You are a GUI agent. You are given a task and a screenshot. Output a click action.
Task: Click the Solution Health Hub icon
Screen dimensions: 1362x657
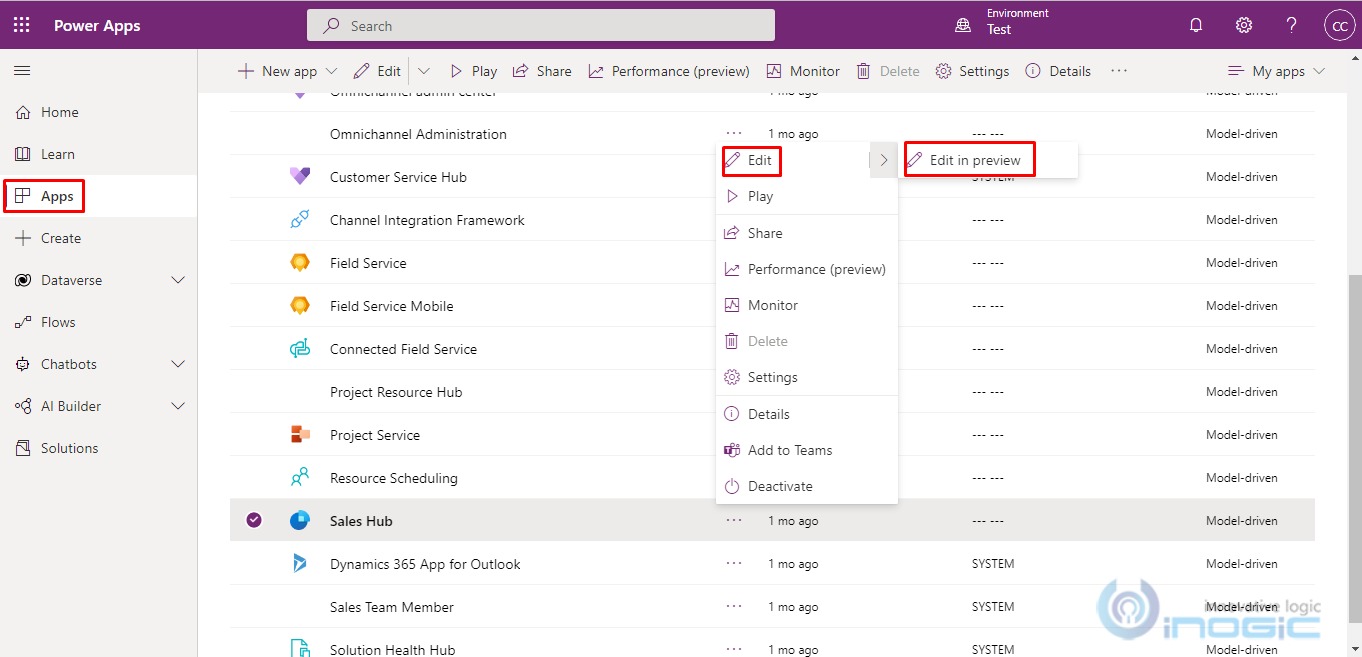(300, 649)
